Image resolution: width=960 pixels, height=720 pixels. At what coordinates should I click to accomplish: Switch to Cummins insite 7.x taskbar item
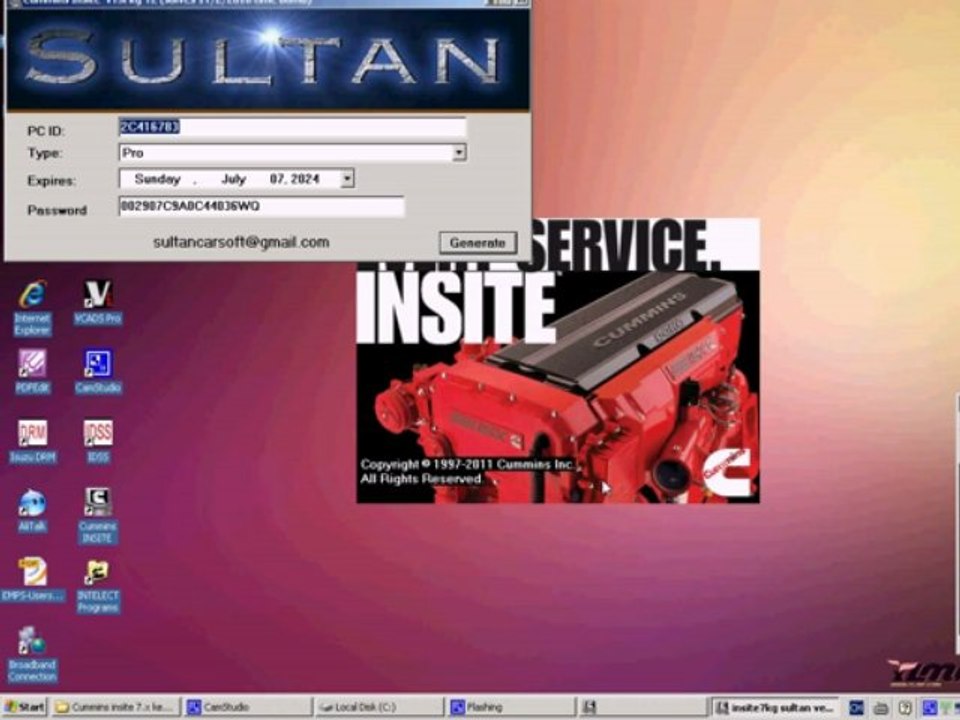115,707
